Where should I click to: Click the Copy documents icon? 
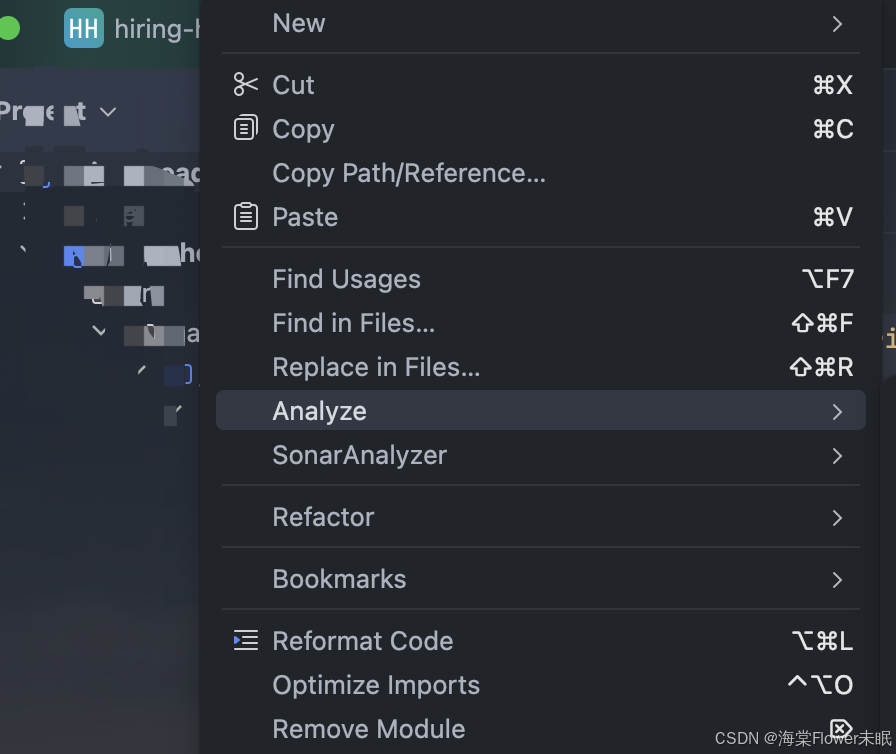coord(245,129)
